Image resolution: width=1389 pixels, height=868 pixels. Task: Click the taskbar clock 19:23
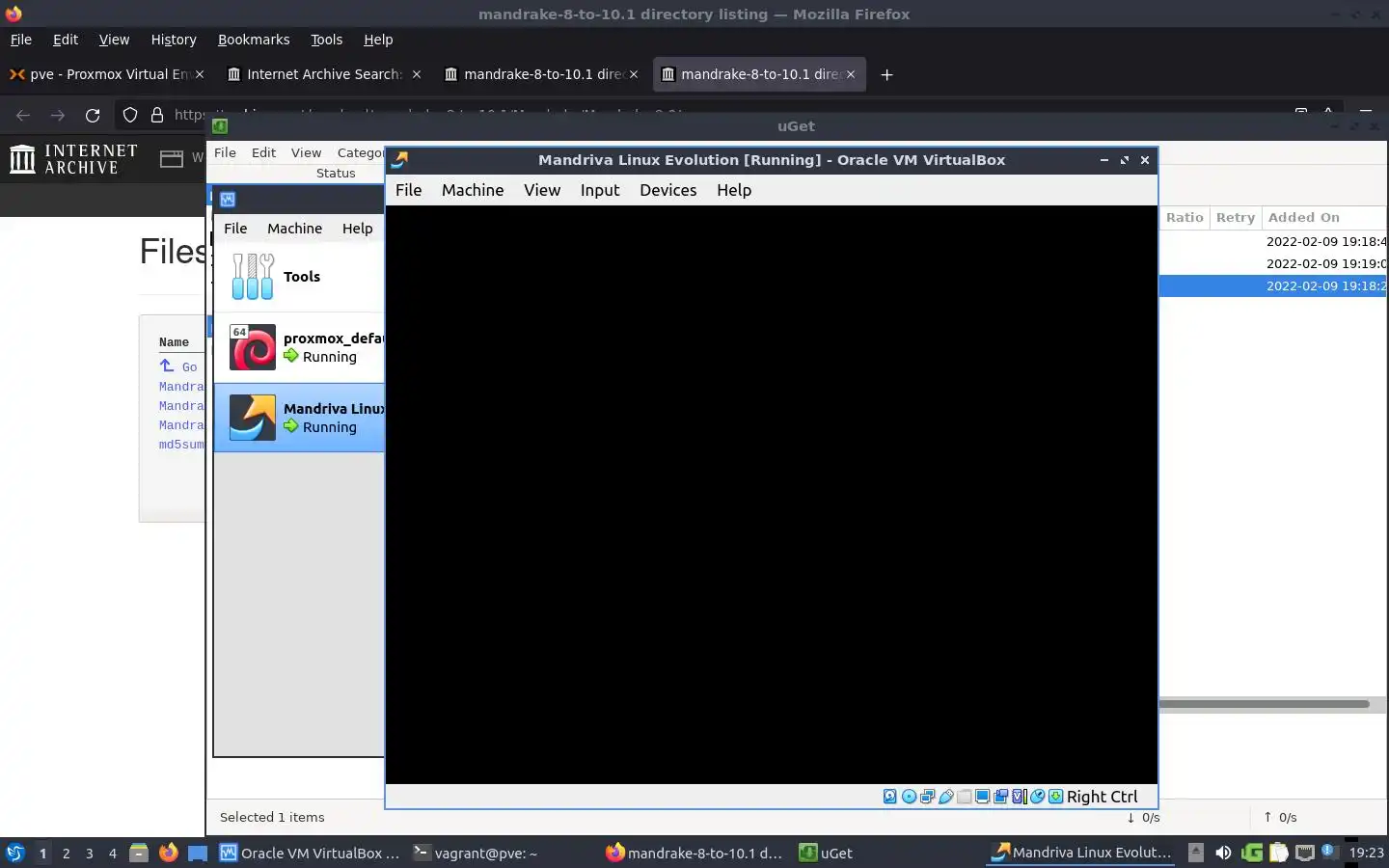pos(1366,853)
